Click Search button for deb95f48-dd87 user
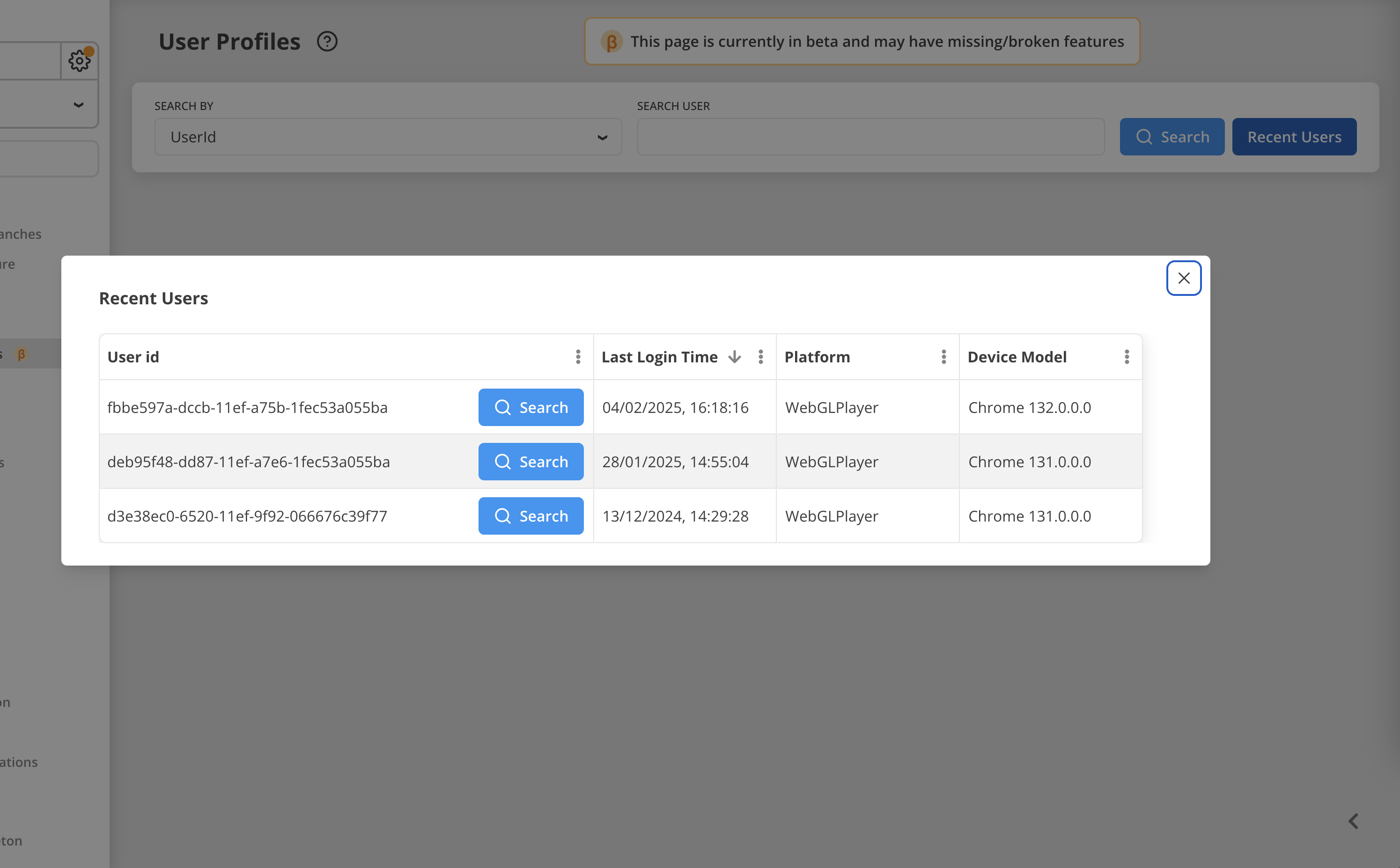The height and width of the screenshot is (868, 1400). tap(530, 461)
